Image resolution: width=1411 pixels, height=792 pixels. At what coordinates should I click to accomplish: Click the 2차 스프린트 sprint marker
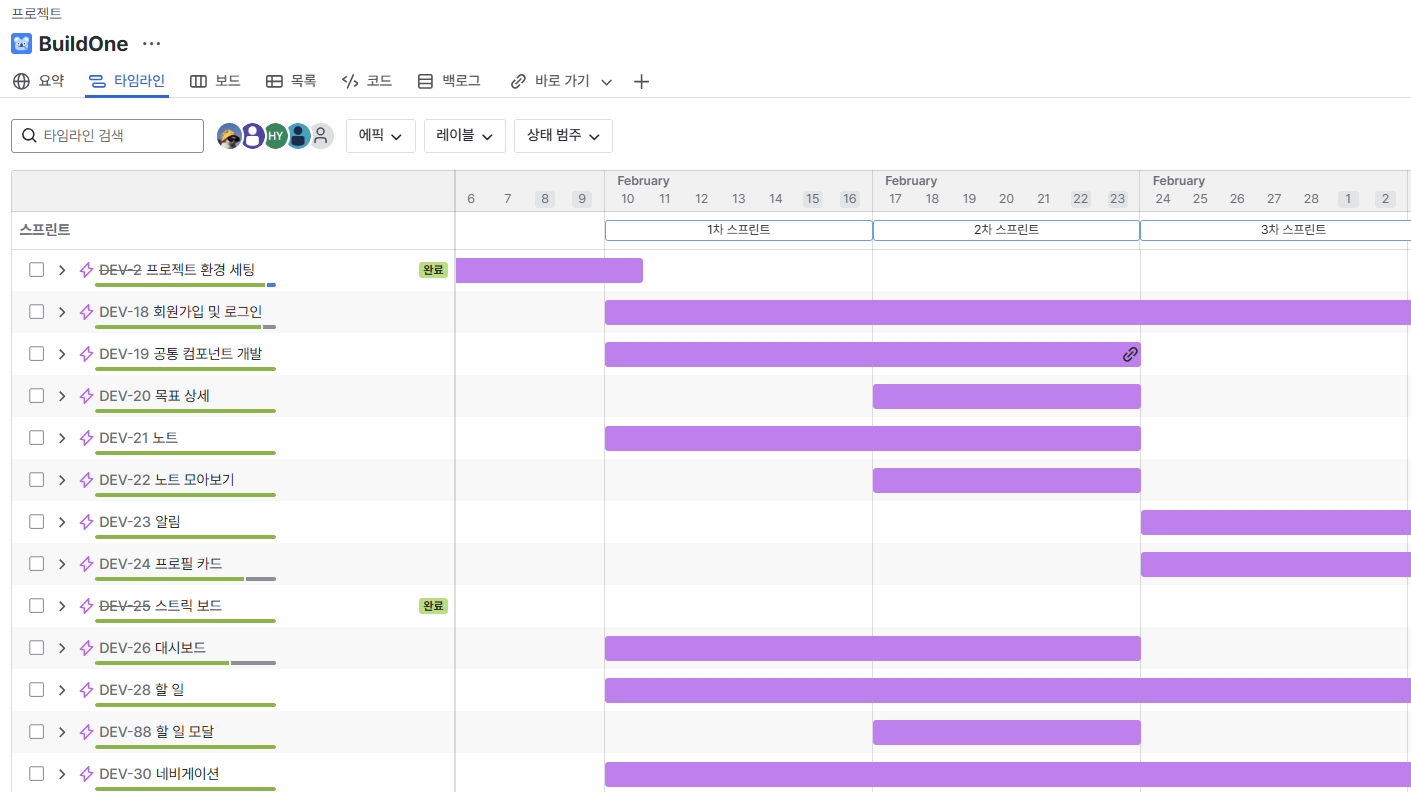pyautogui.click(x=1006, y=230)
